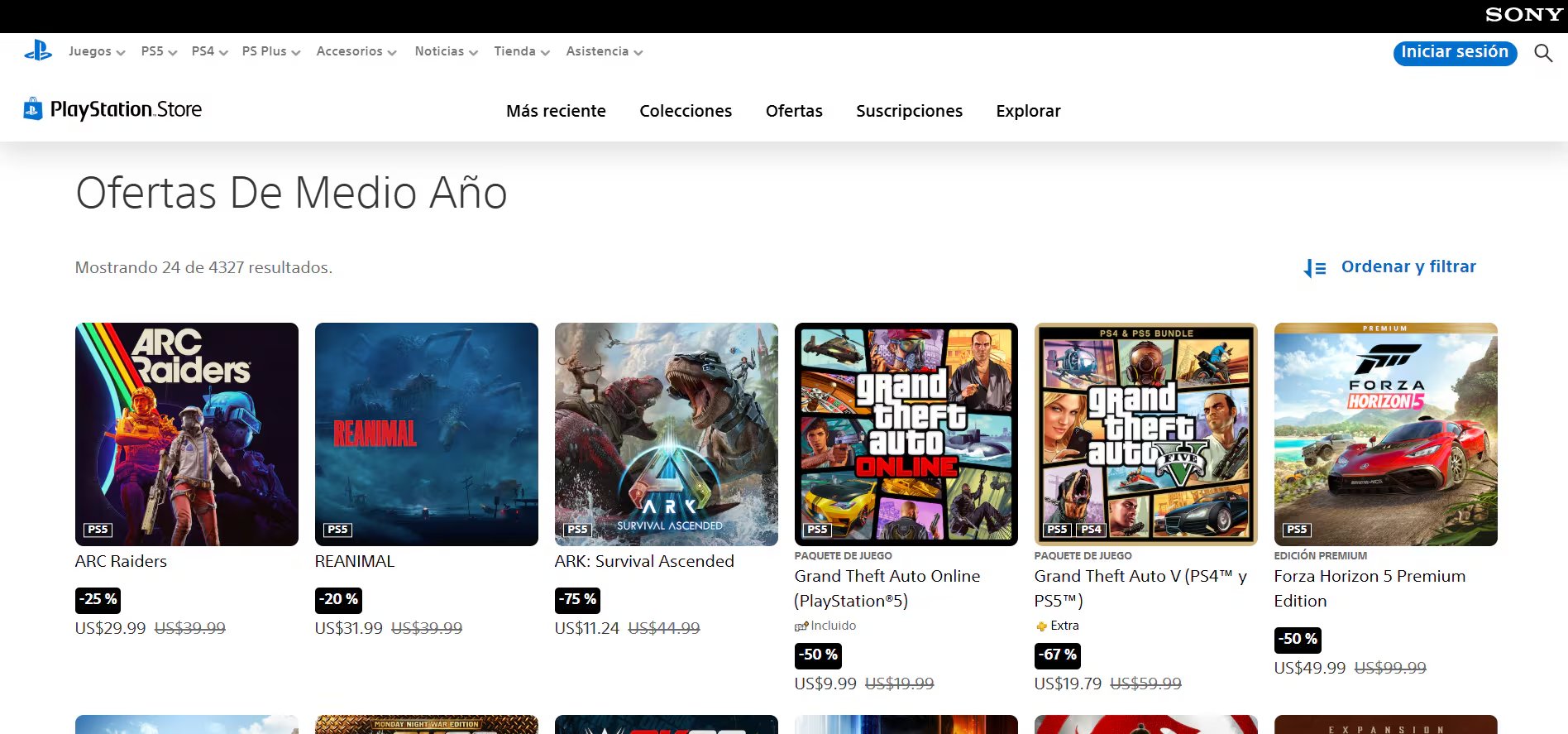Click the US$9.99 price
This screenshot has height=734, width=1568.
click(x=825, y=684)
